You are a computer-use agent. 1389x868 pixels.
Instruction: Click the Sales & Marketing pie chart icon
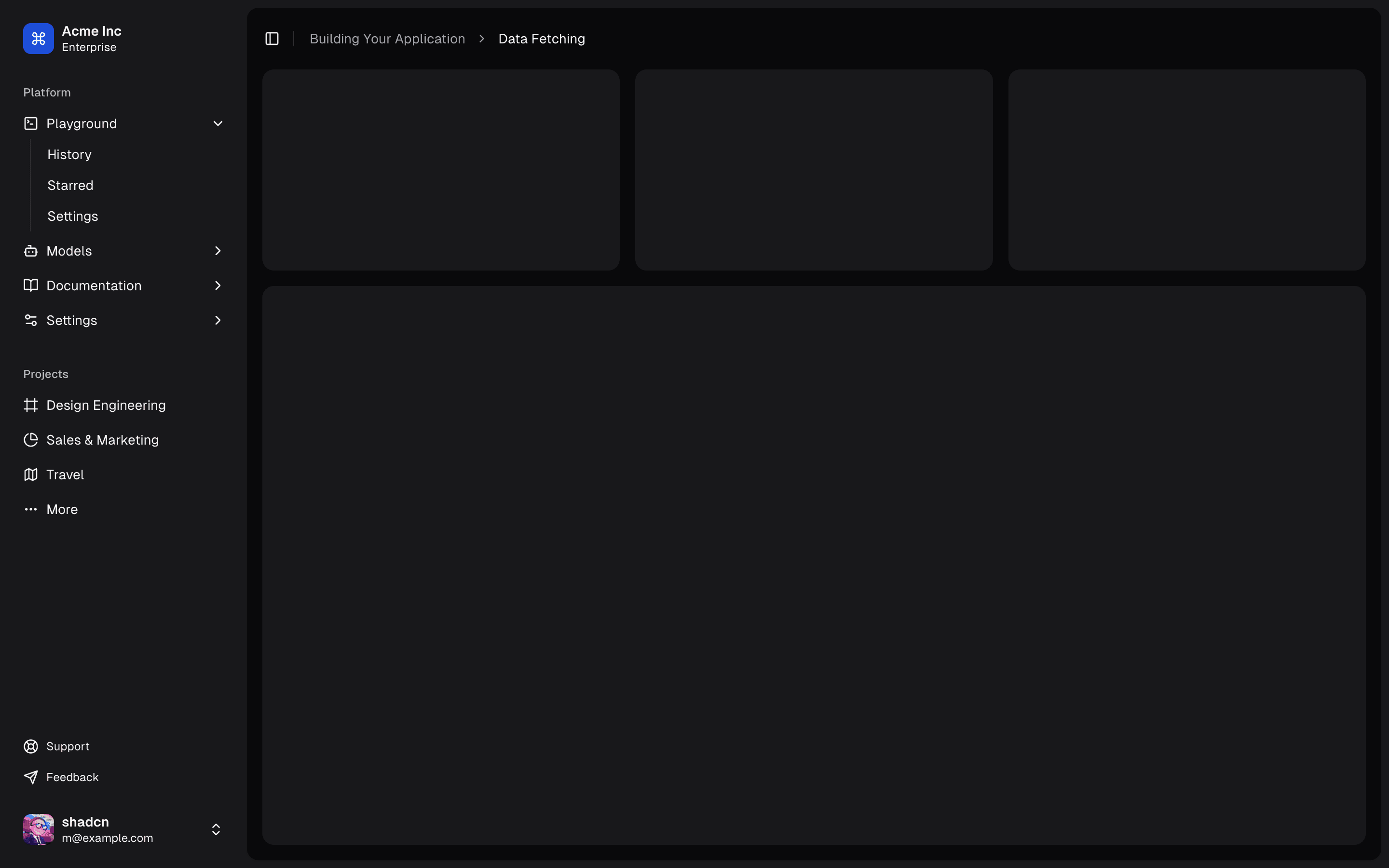(x=30, y=439)
